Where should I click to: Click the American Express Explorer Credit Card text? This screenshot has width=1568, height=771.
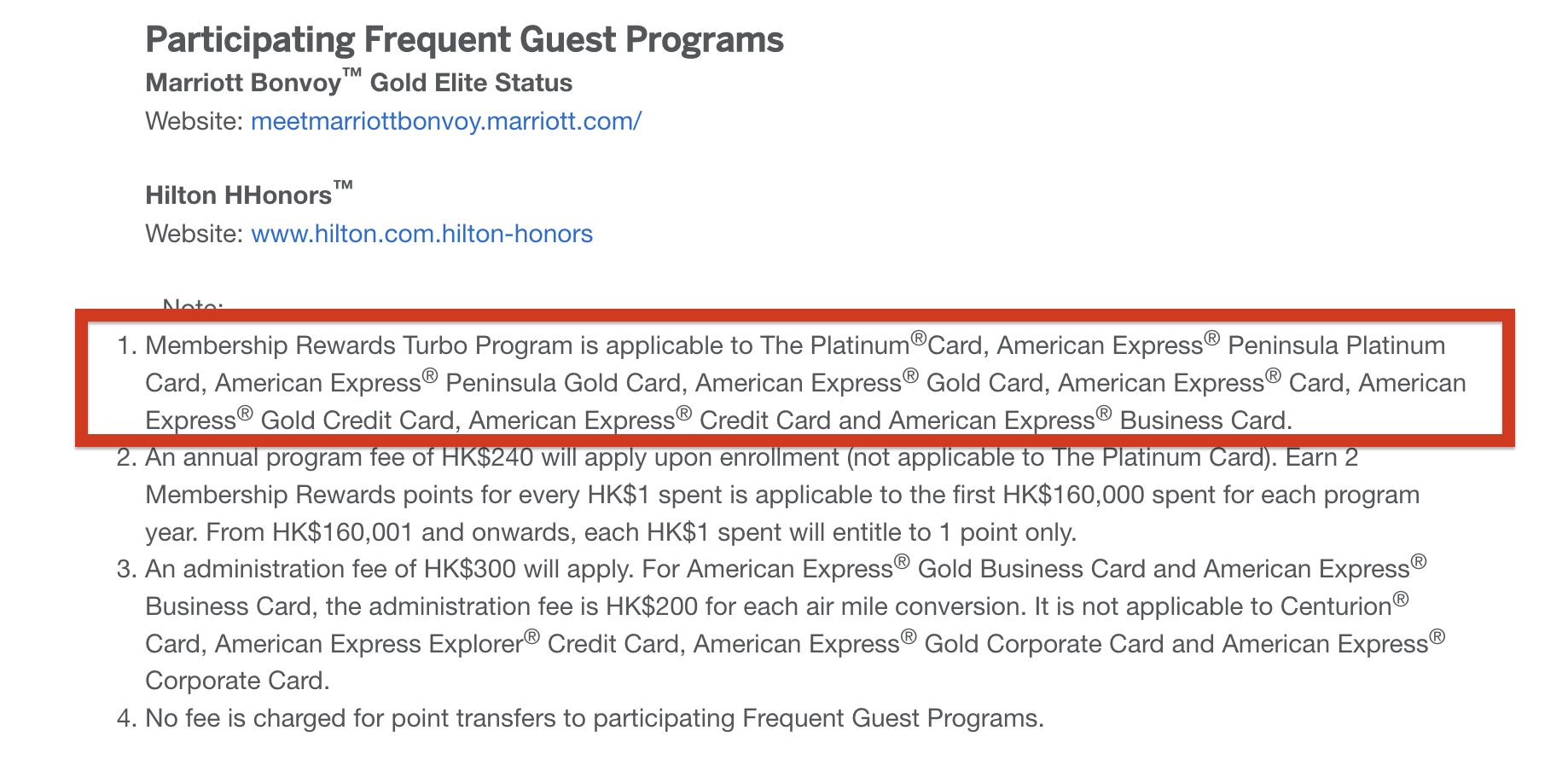(450, 643)
